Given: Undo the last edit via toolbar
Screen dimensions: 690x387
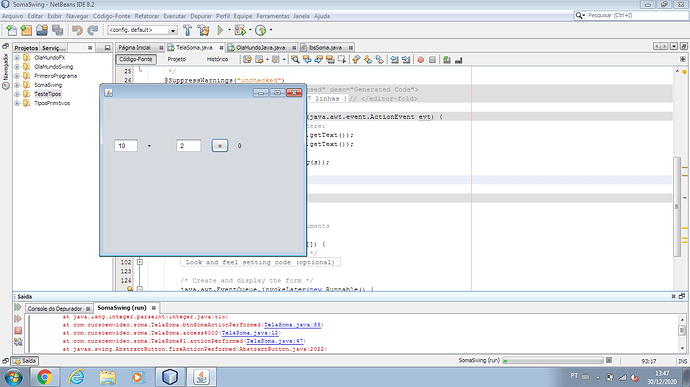Looking at the screenshot, I should pos(77,30).
